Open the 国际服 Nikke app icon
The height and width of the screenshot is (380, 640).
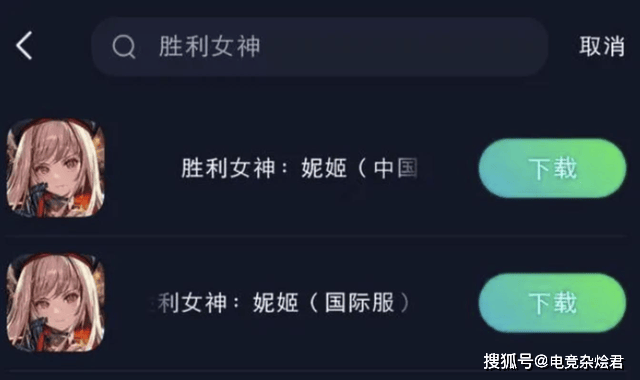tap(56, 303)
